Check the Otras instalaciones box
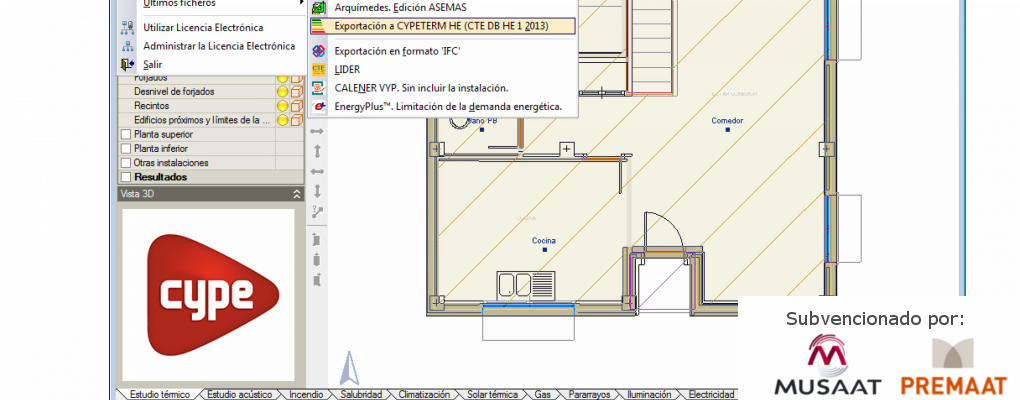The width and height of the screenshot is (1020, 400). point(126,163)
